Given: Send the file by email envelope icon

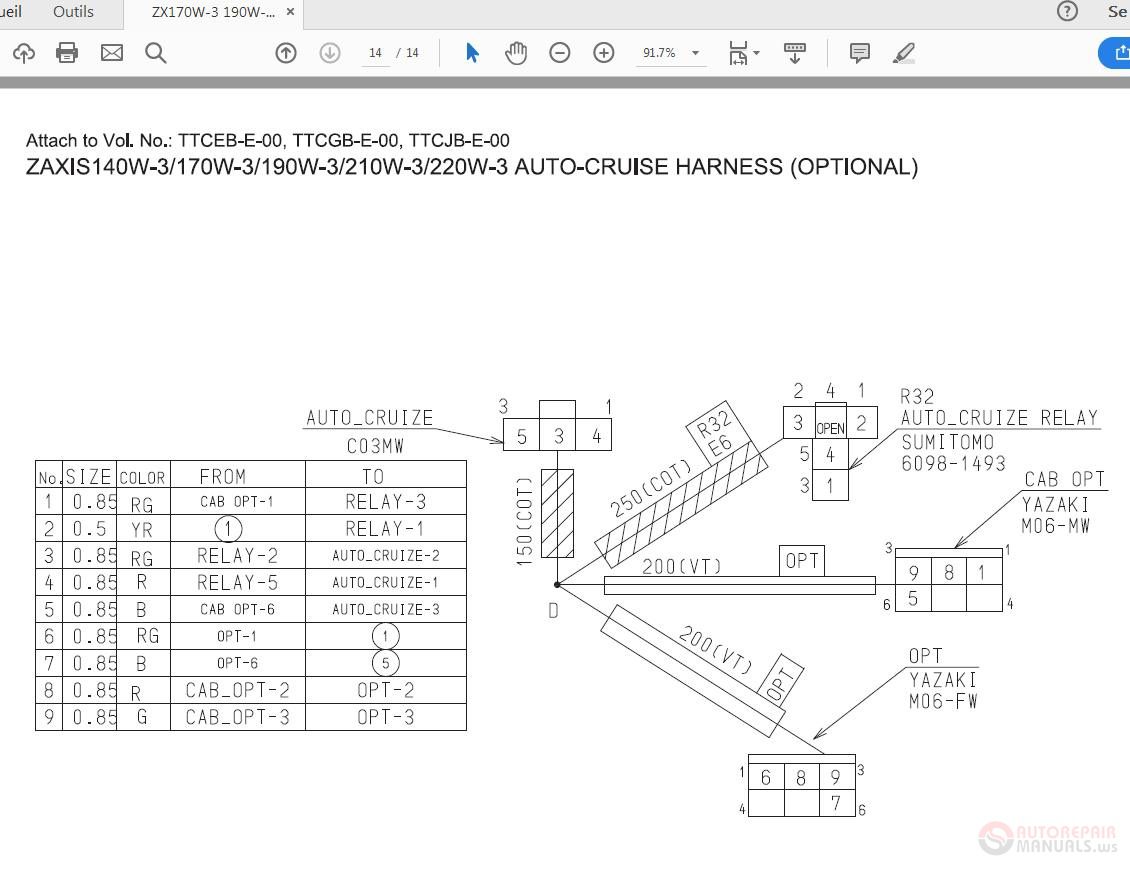Looking at the screenshot, I should [x=112, y=53].
